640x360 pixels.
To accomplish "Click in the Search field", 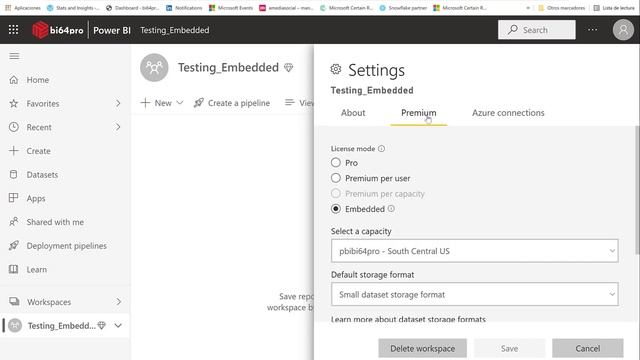I will 537,30.
